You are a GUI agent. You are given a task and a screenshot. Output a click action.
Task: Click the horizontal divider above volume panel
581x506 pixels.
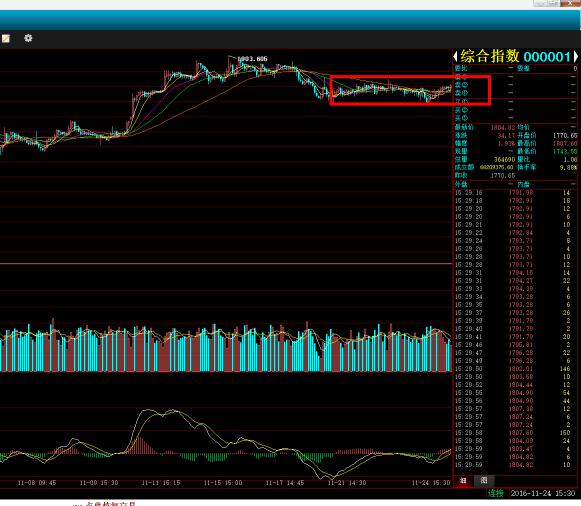(x=226, y=264)
